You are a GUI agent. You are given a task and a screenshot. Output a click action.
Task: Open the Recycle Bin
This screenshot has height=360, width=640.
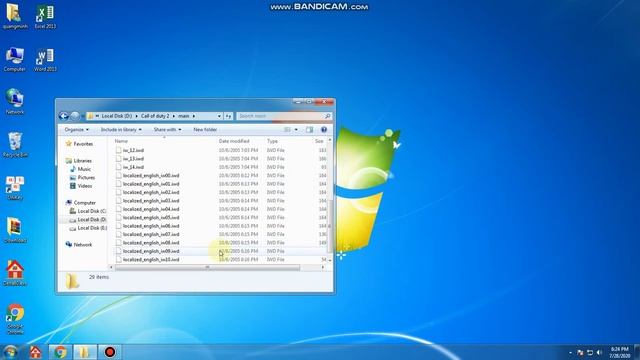15,145
